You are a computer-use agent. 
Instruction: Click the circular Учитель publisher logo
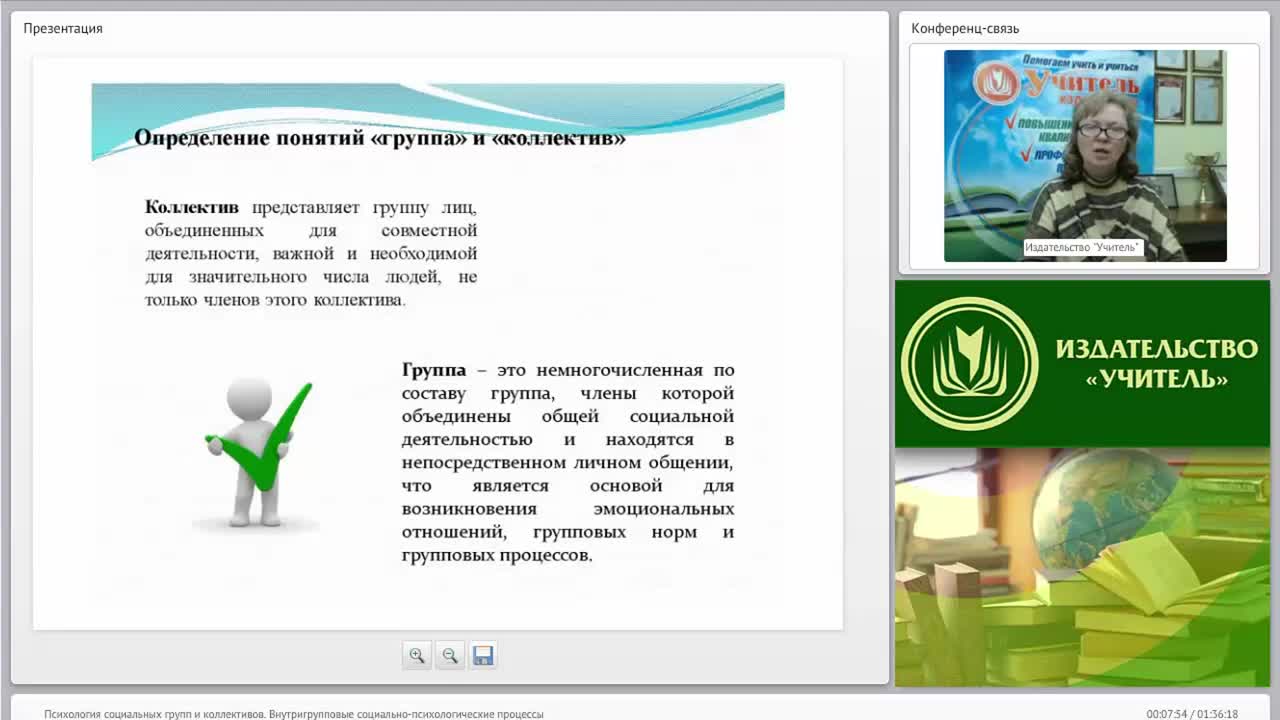969,363
